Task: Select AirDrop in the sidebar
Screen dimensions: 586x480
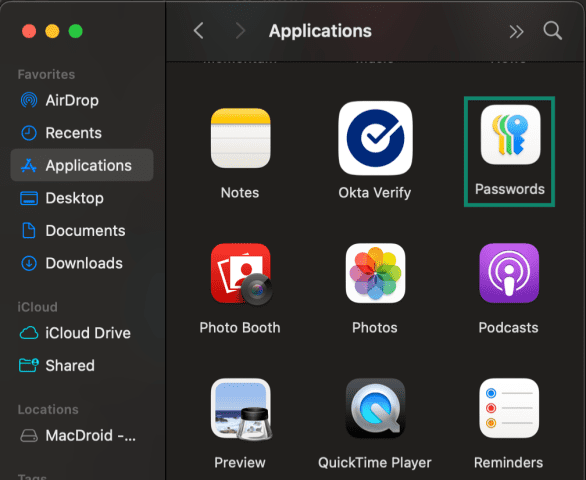Action: pos(82,100)
